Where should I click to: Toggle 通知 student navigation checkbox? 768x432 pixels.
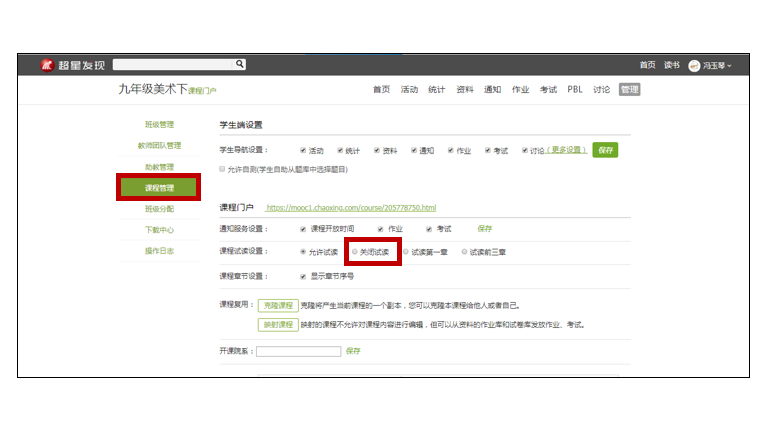point(414,150)
